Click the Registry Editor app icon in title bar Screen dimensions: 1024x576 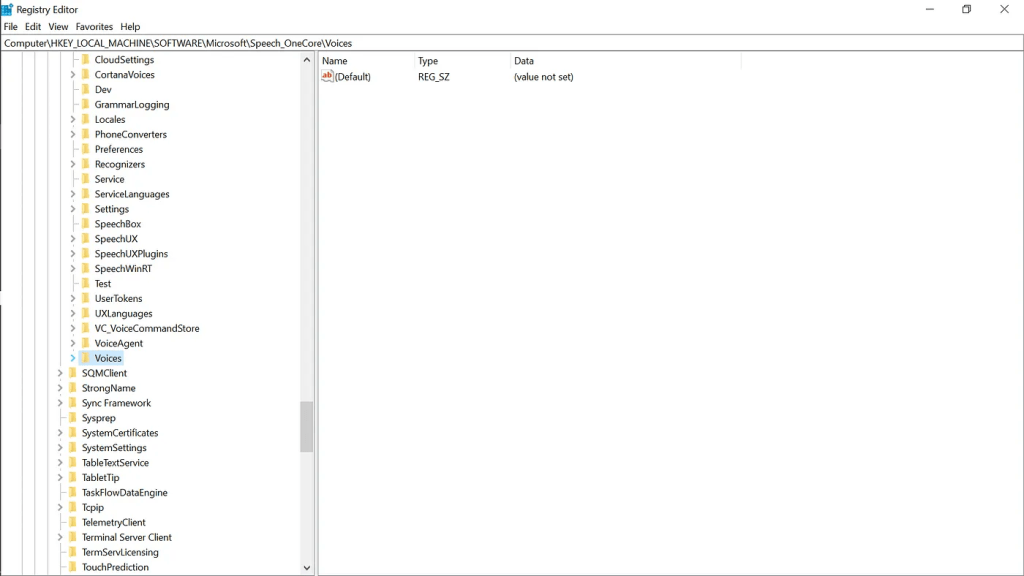point(7,9)
